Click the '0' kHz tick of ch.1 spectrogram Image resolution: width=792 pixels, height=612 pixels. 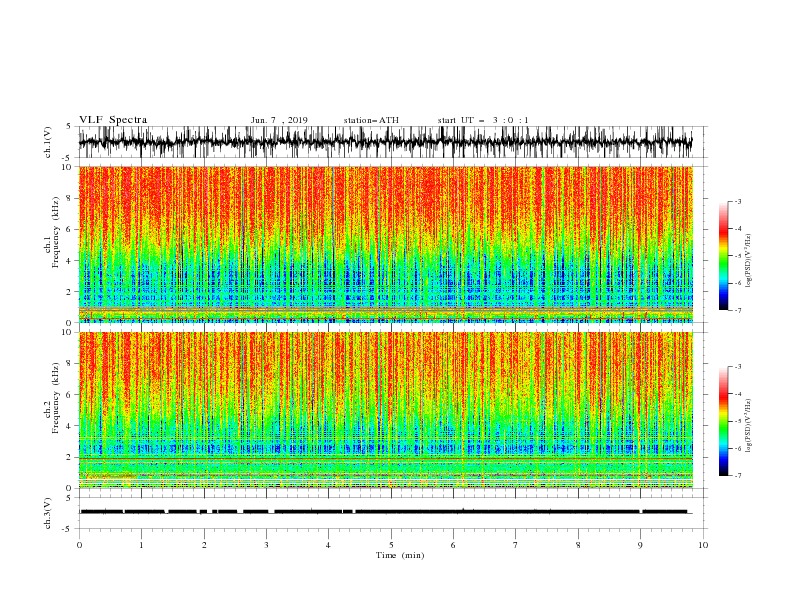[x=69, y=323]
